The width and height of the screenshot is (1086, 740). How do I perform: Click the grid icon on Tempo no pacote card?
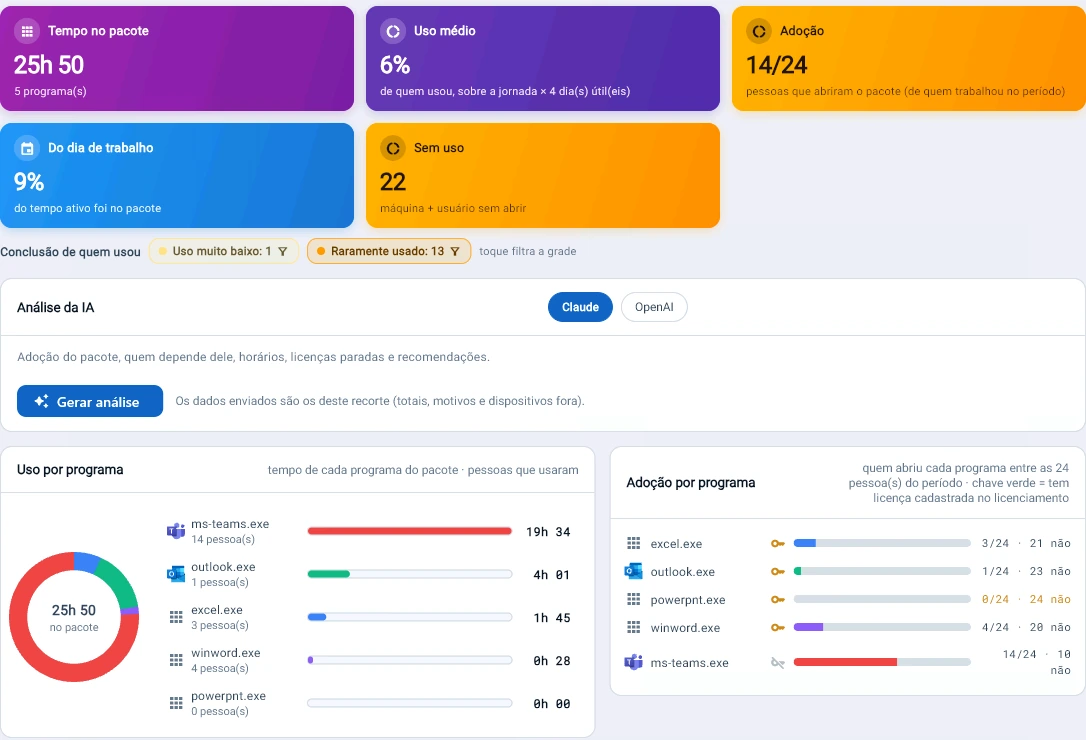[x=27, y=31]
